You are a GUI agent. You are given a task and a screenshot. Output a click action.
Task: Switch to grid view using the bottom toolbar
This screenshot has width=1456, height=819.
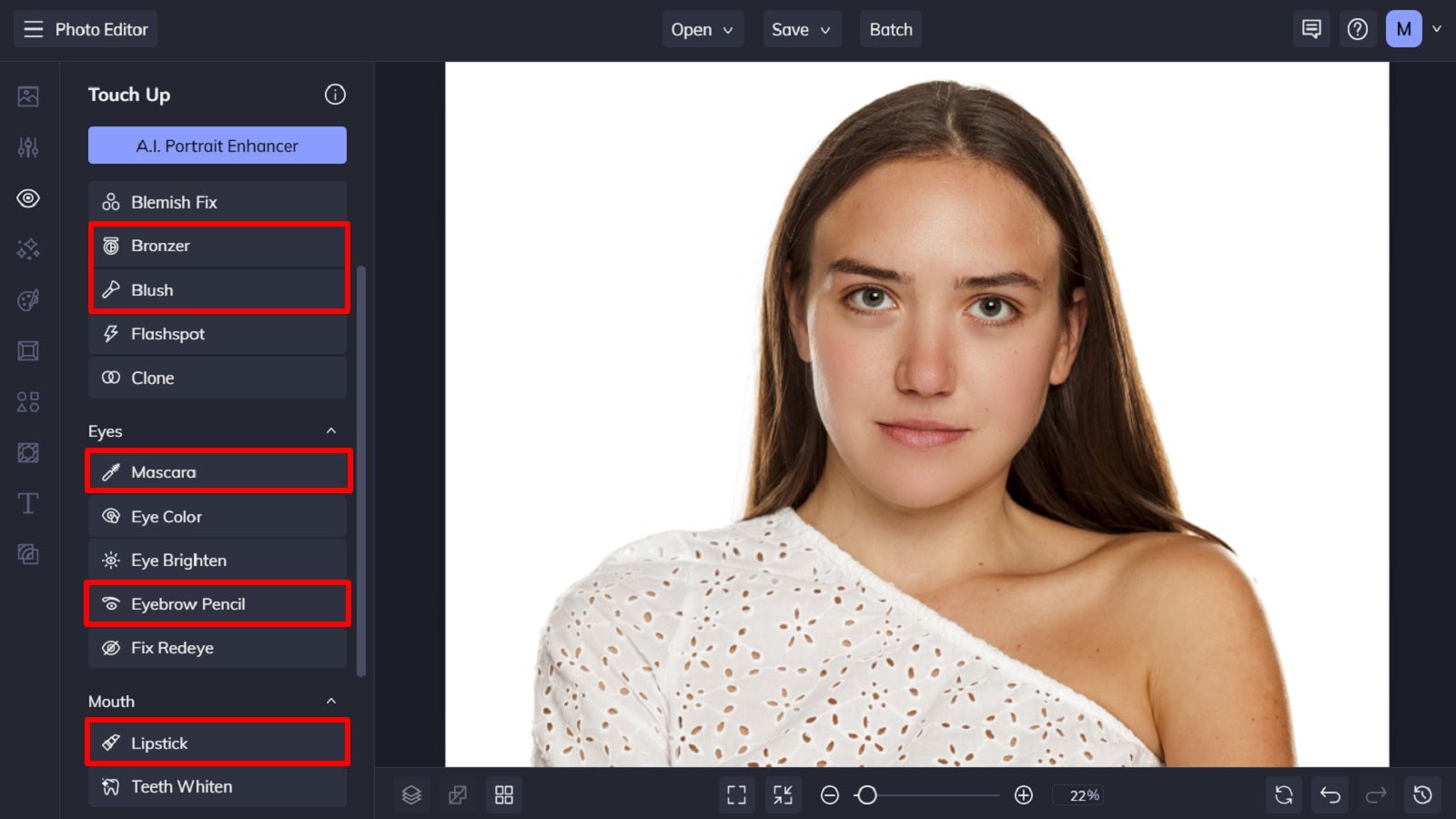point(504,794)
